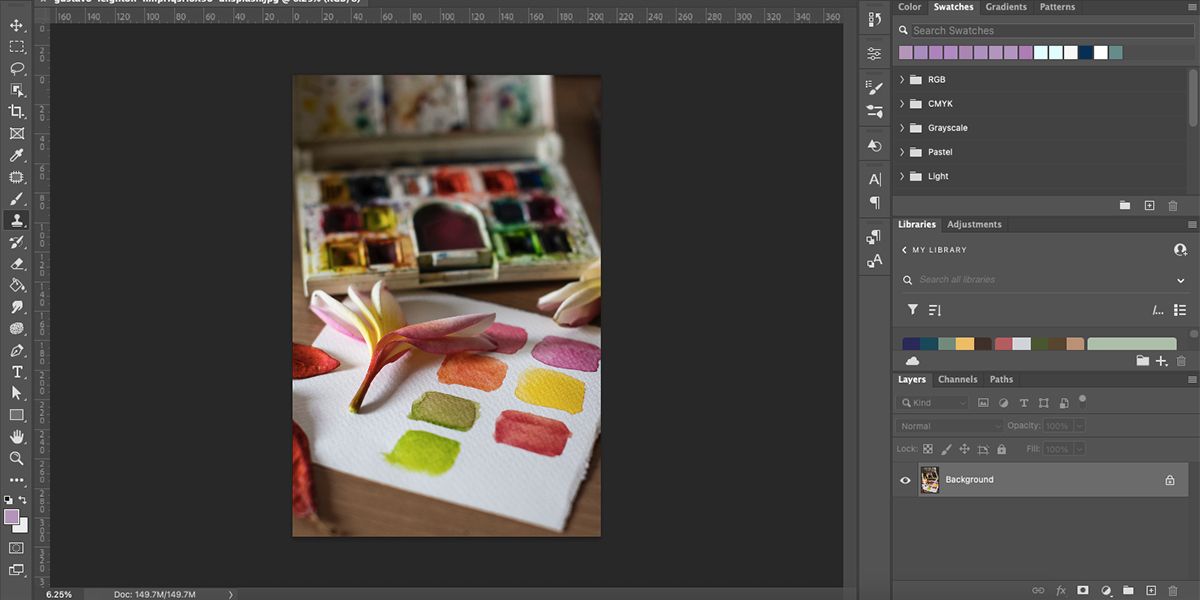1200x600 pixels.
Task: Expand the RGB swatch group
Action: (x=902, y=79)
